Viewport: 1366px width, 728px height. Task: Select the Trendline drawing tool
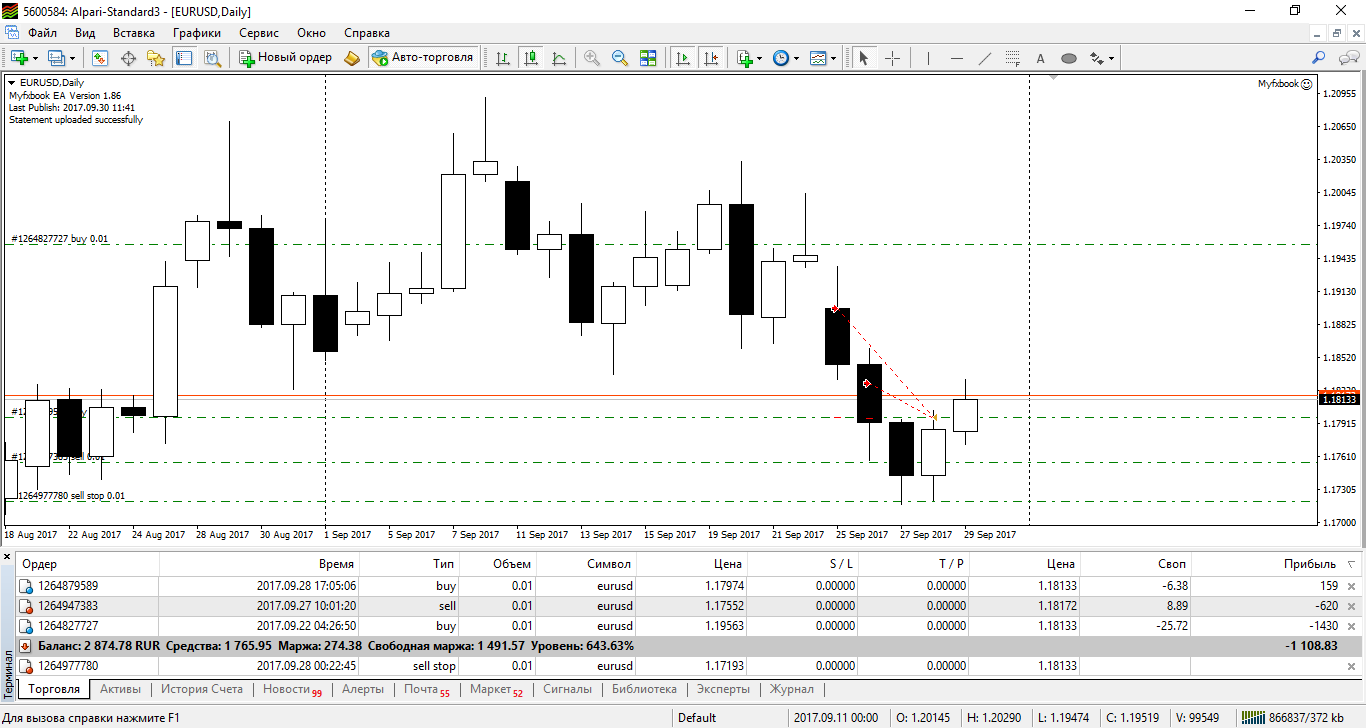[985, 58]
